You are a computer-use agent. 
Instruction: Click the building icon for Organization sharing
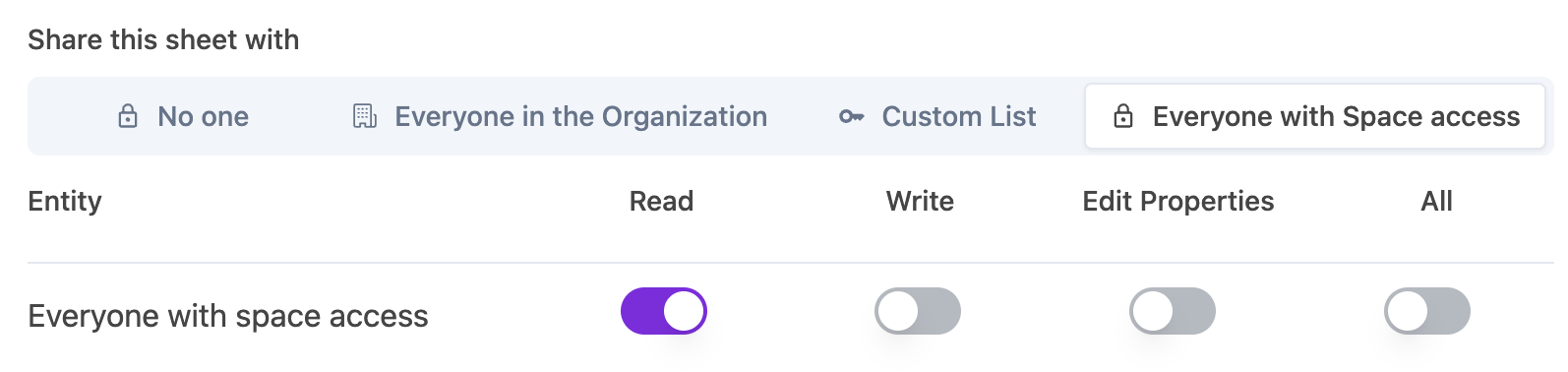(x=365, y=116)
